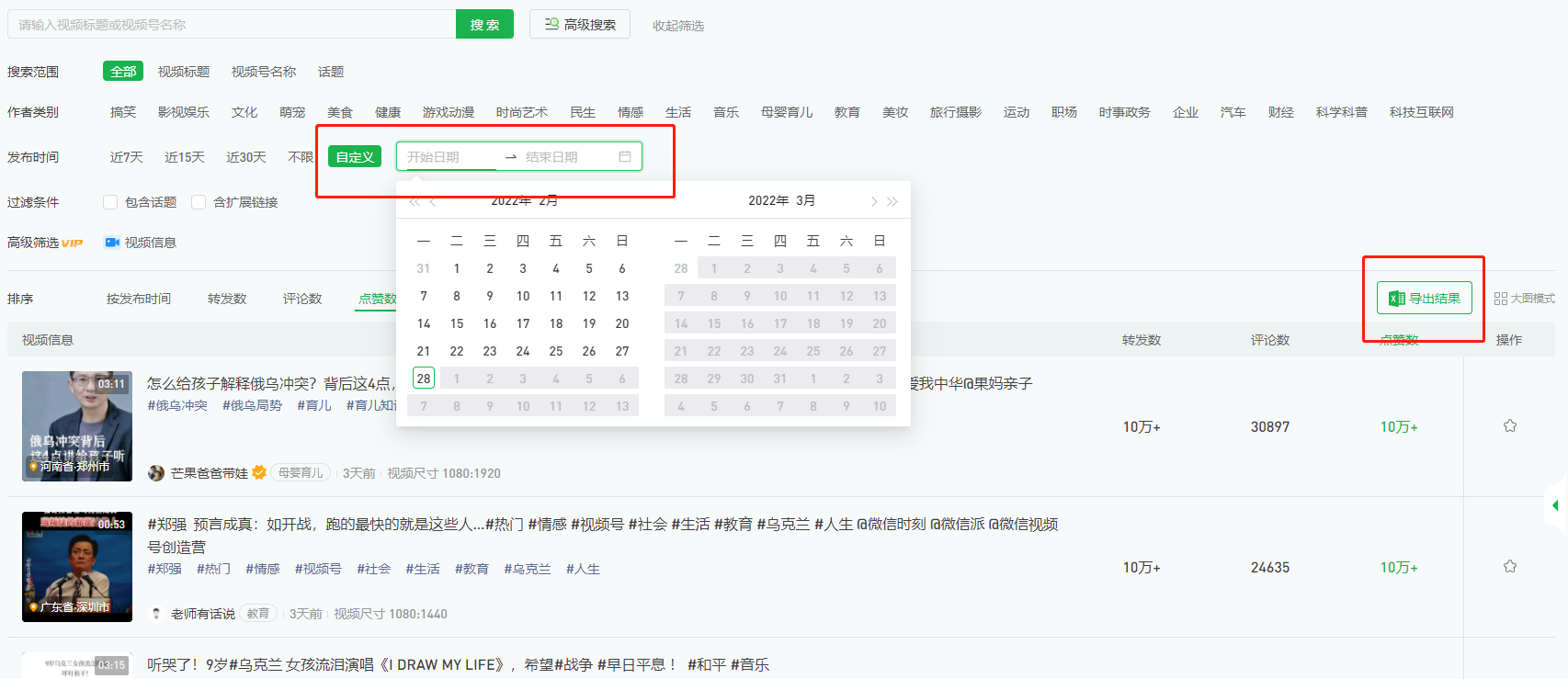Open thumbnail of 9岁乌克兰女孩 video
Viewport: 1568px width, 679px height.
coord(77,665)
